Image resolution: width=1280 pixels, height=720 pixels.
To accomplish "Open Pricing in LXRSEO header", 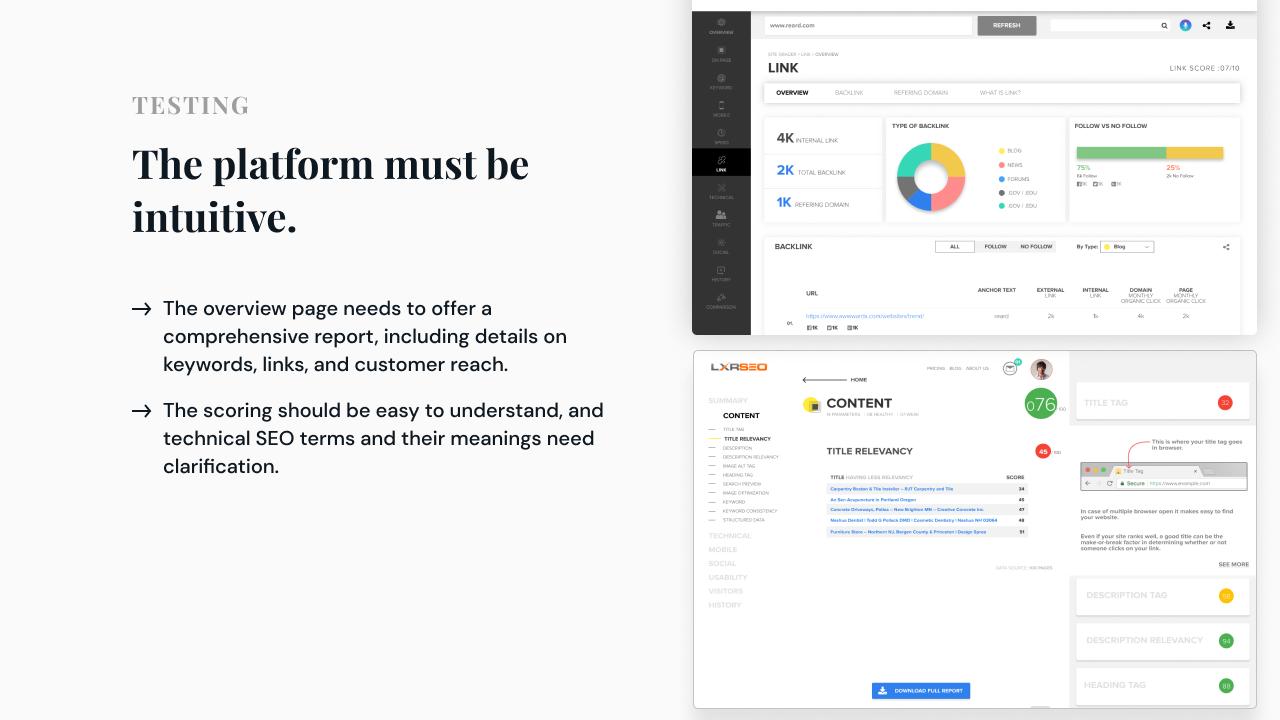I will [x=935, y=368].
